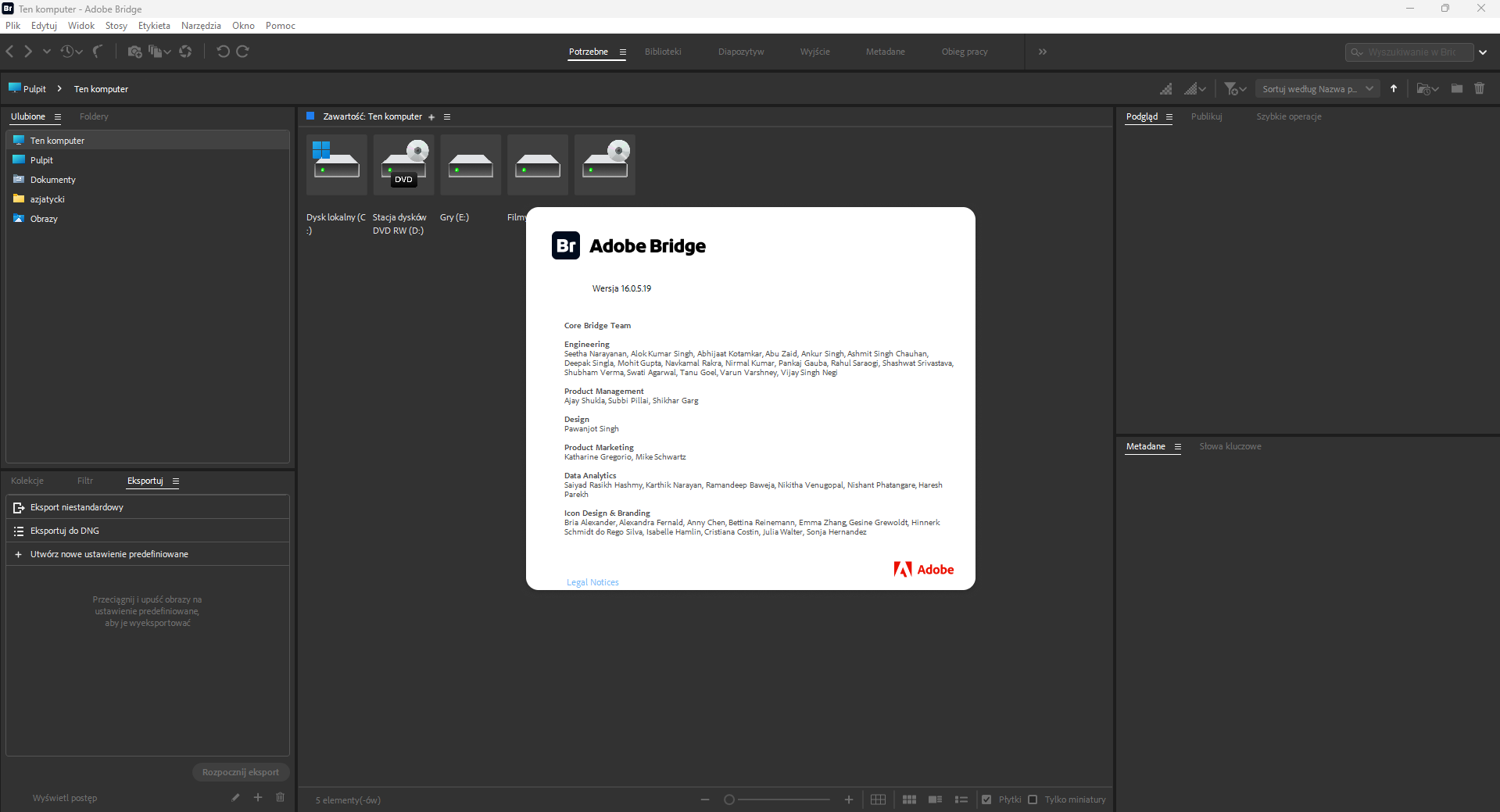This screenshot has width=1500, height=812.
Task: Click Eksport niestandardowy preset
Action: pyautogui.click(x=148, y=507)
